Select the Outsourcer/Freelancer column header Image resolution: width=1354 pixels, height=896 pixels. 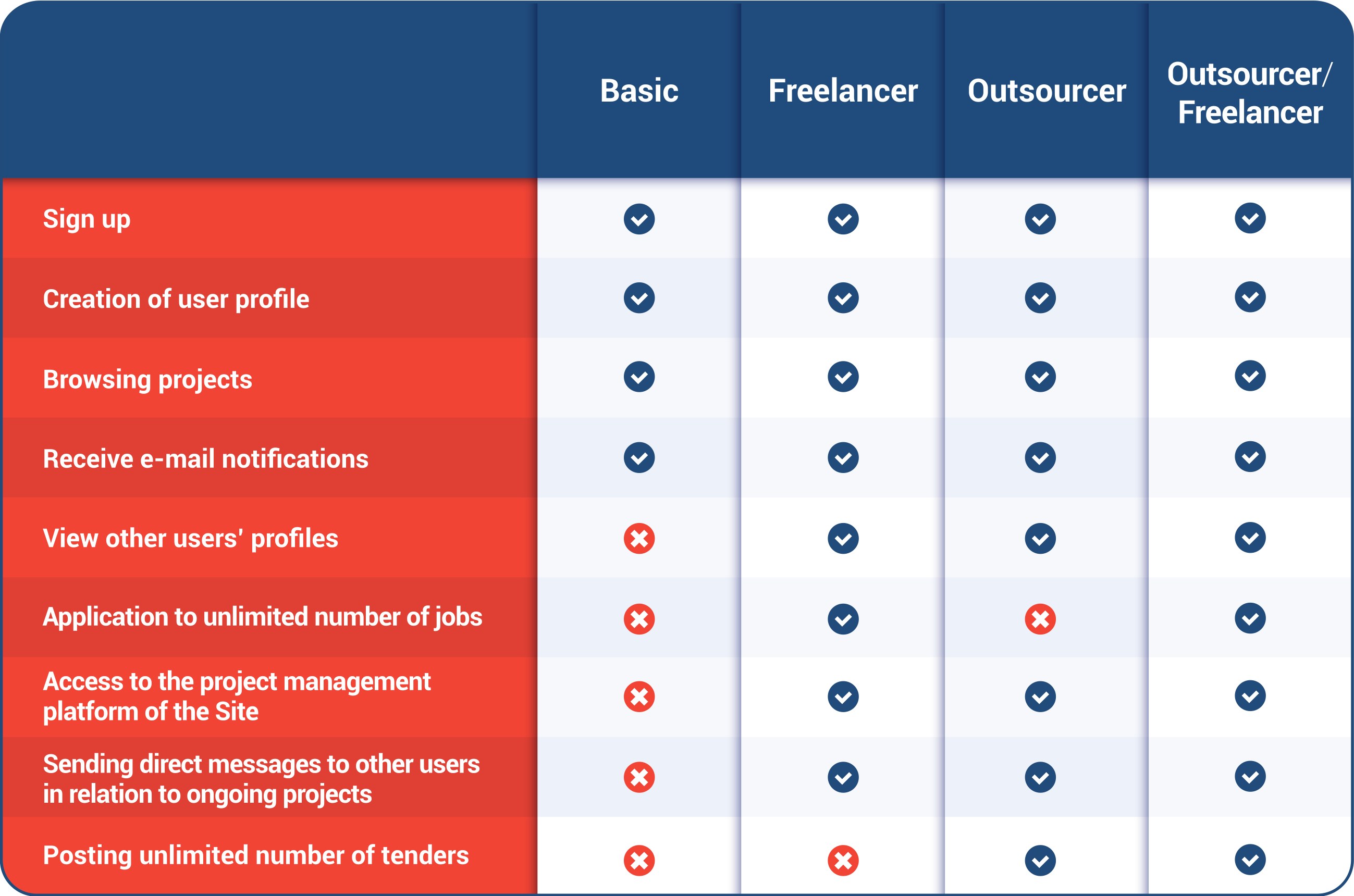pos(1250,93)
